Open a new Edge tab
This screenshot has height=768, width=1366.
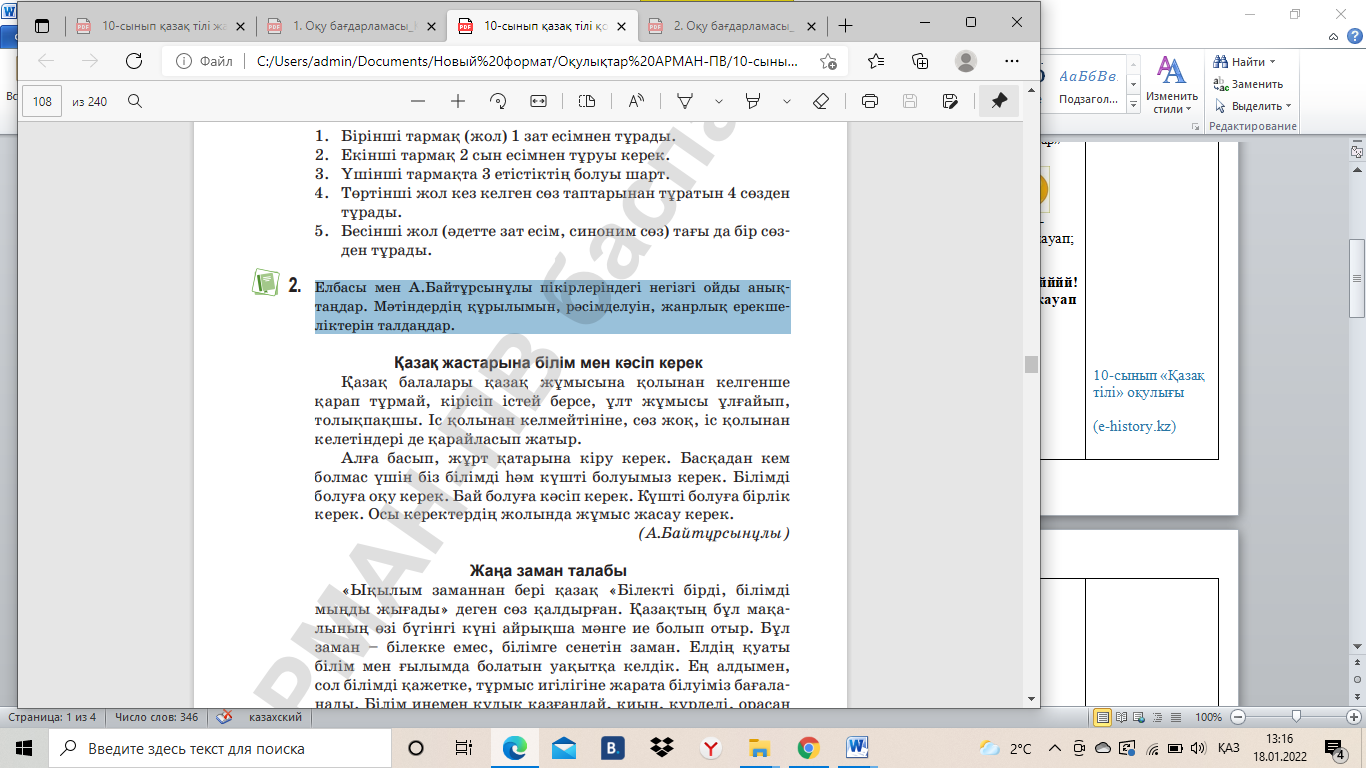pyautogui.click(x=846, y=25)
